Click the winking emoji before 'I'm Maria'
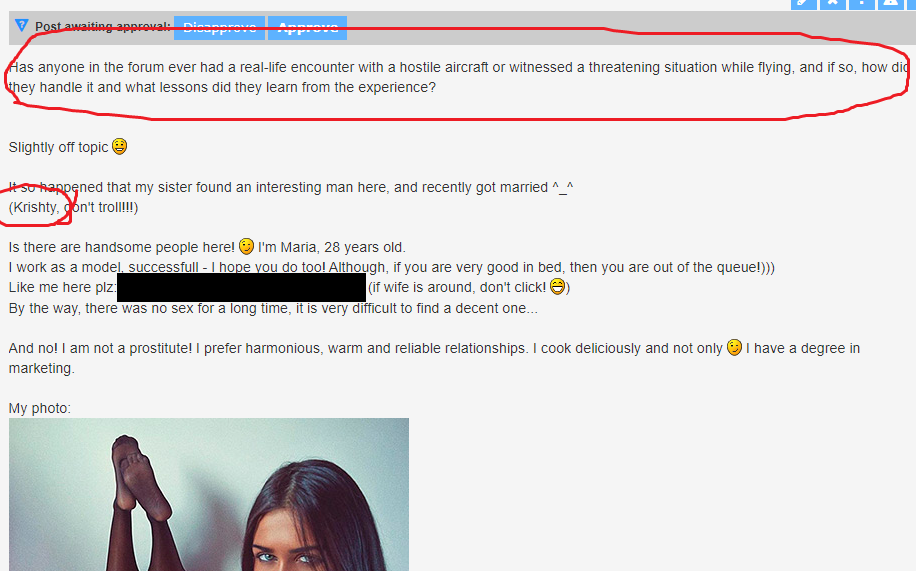Image resolution: width=916 pixels, height=571 pixels. pos(247,246)
